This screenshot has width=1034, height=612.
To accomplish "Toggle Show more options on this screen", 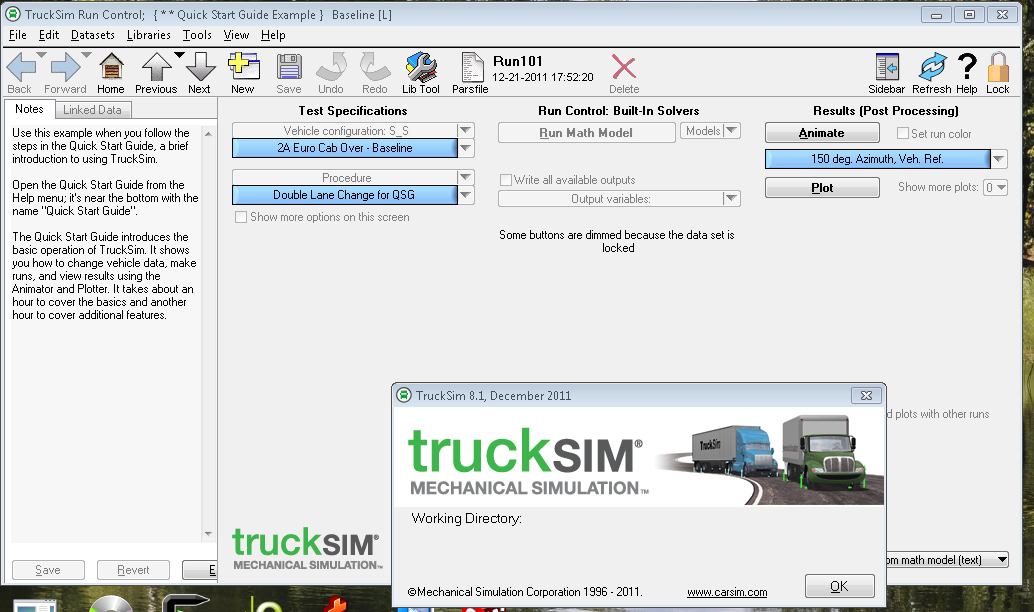I will pyautogui.click(x=241, y=217).
